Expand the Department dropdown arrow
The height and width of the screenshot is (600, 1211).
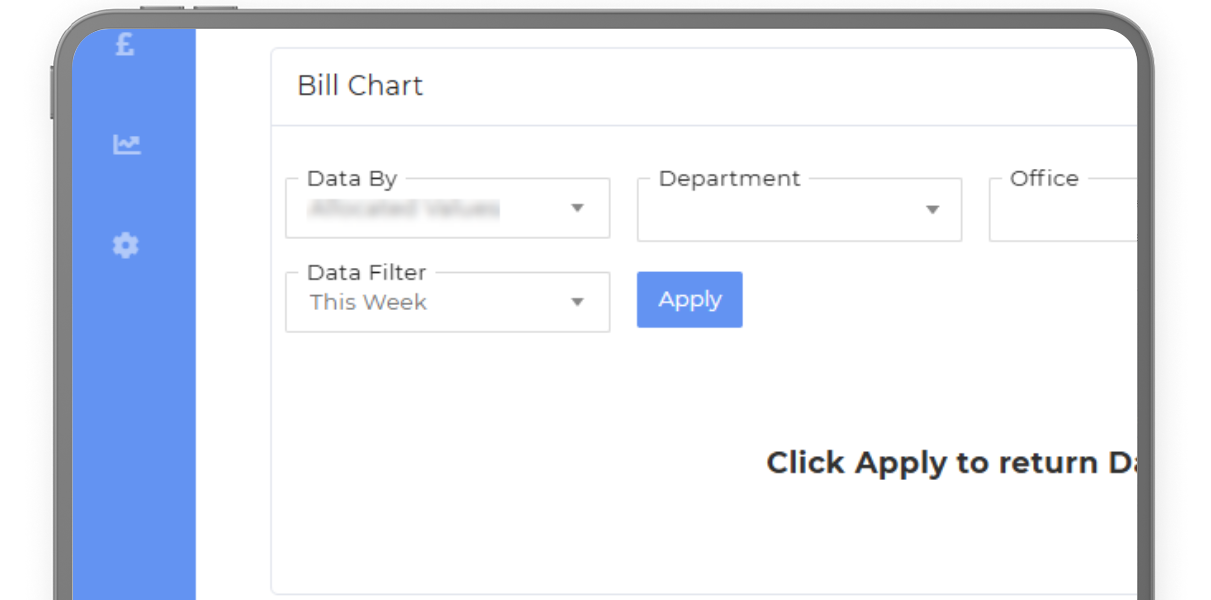click(932, 210)
